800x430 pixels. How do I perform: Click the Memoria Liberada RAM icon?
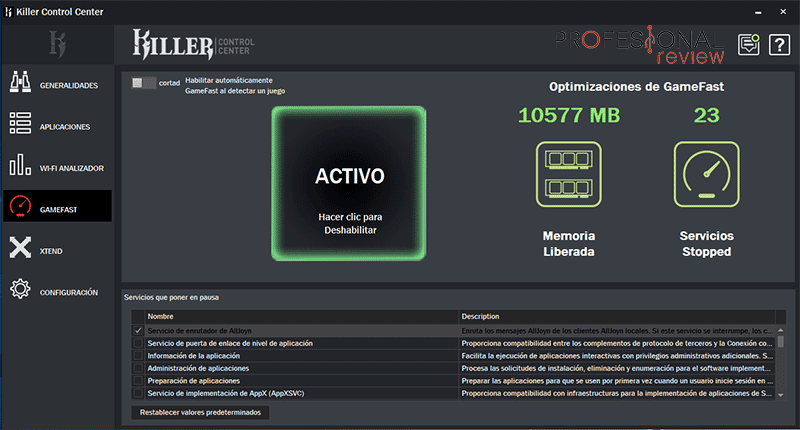(x=568, y=174)
